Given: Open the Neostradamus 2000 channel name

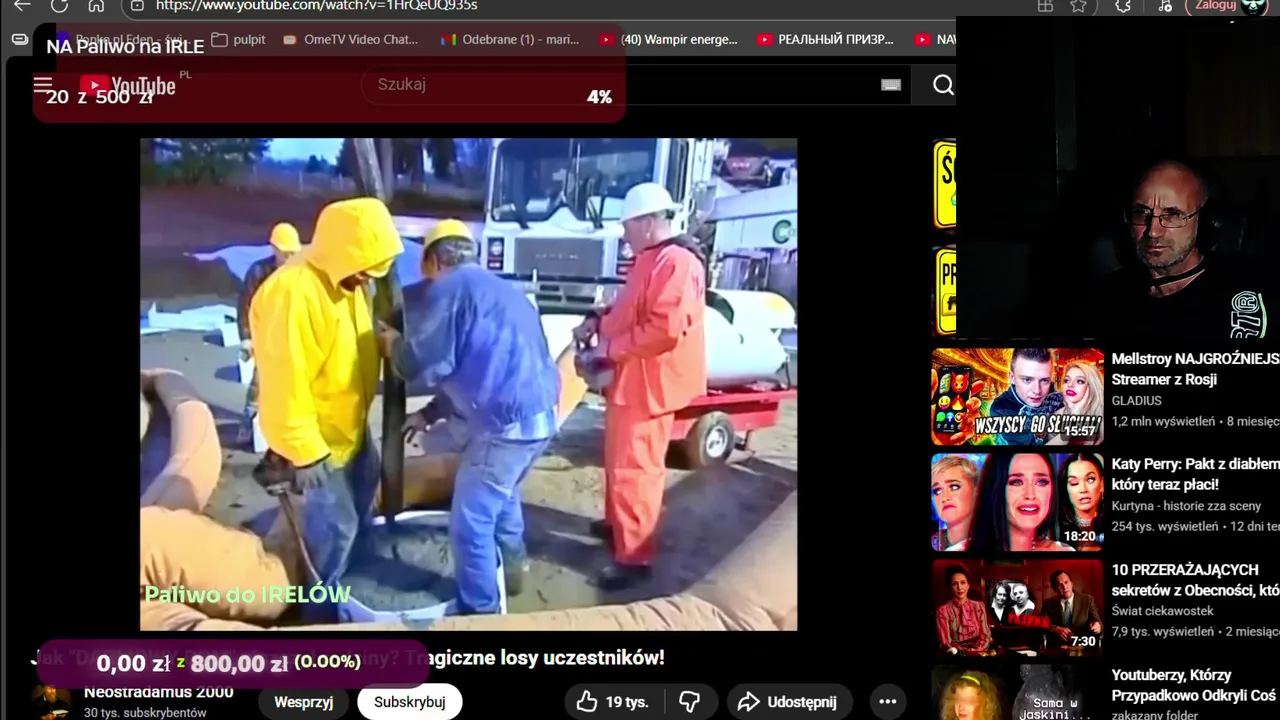Looking at the screenshot, I should pyautogui.click(x=158, y=692).
